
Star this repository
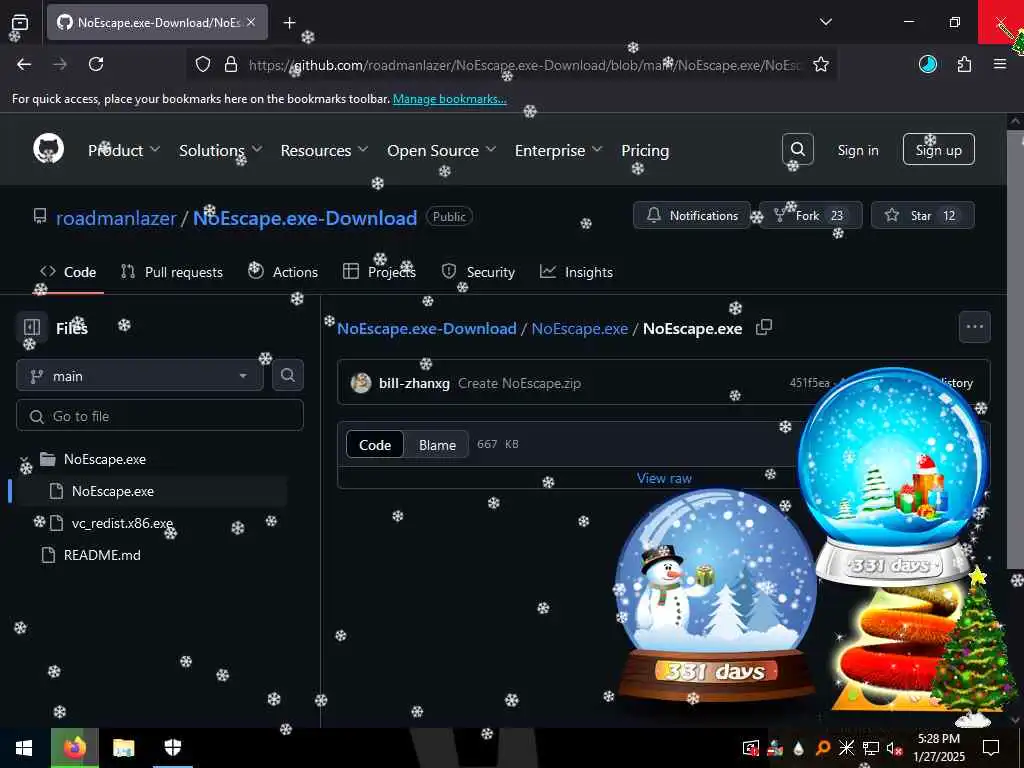point(922,215)
